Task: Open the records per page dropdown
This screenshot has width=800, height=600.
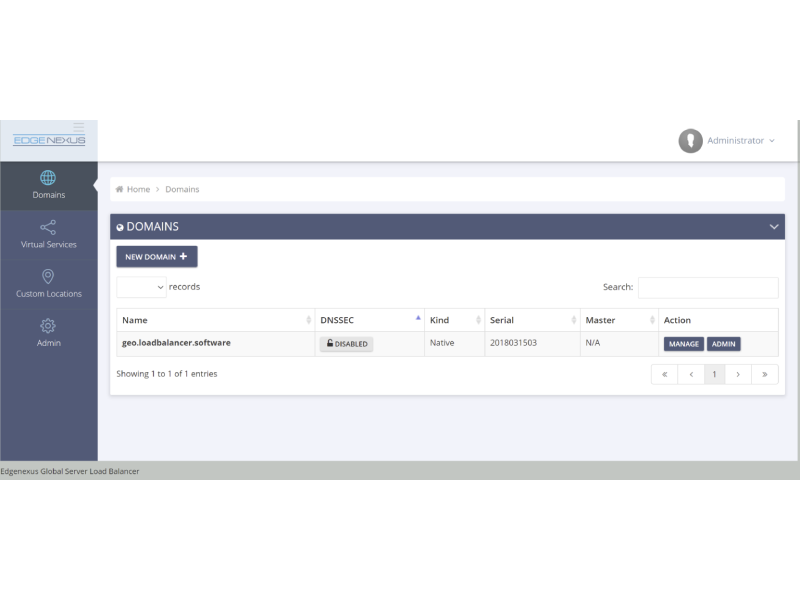Action: [x=141, y=287]
